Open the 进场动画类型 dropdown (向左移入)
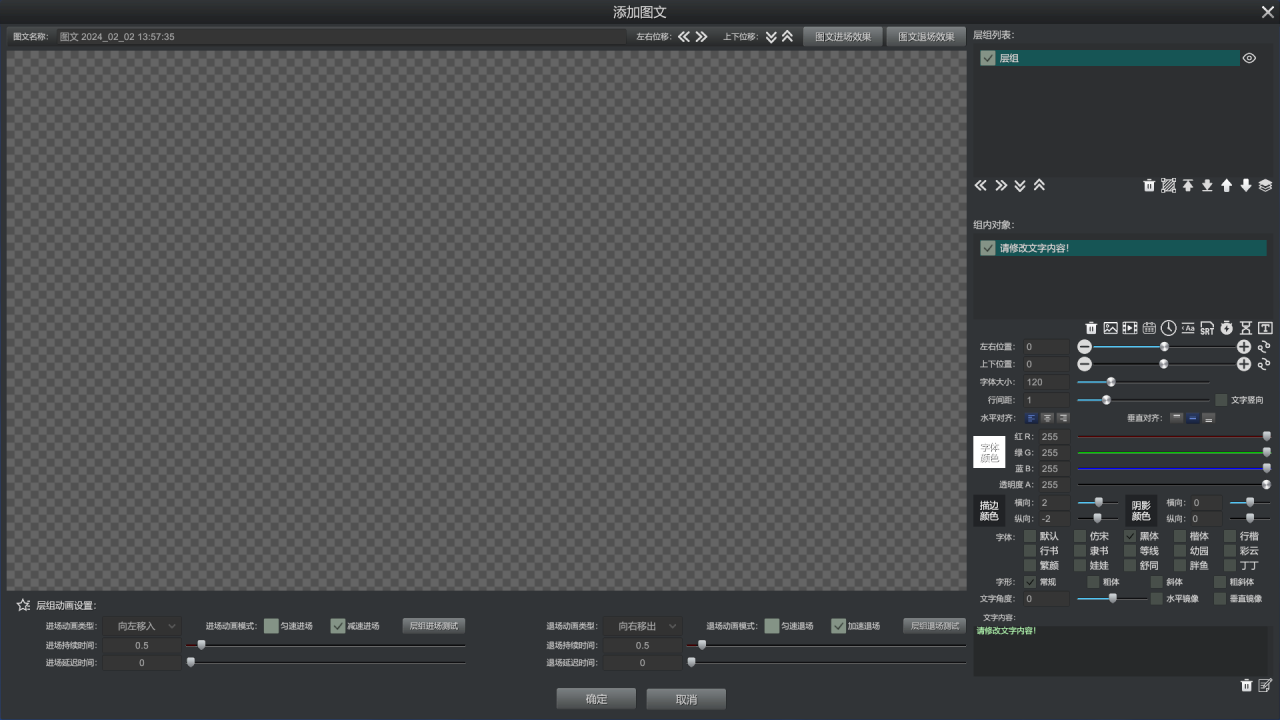This screenshot has height=720, width=1280. (142, 626)
